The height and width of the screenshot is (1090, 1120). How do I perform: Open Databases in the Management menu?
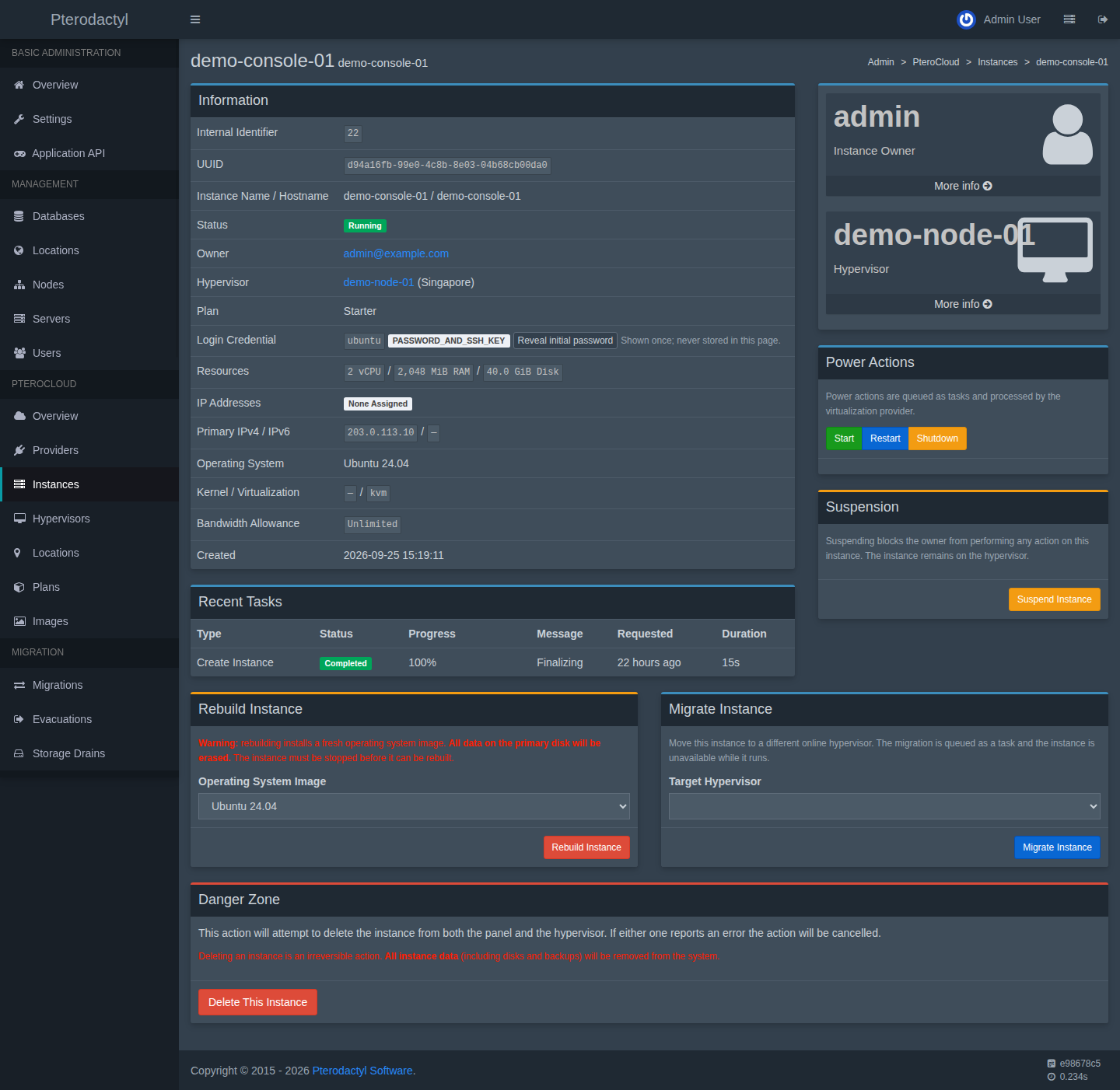pos(89,216)
